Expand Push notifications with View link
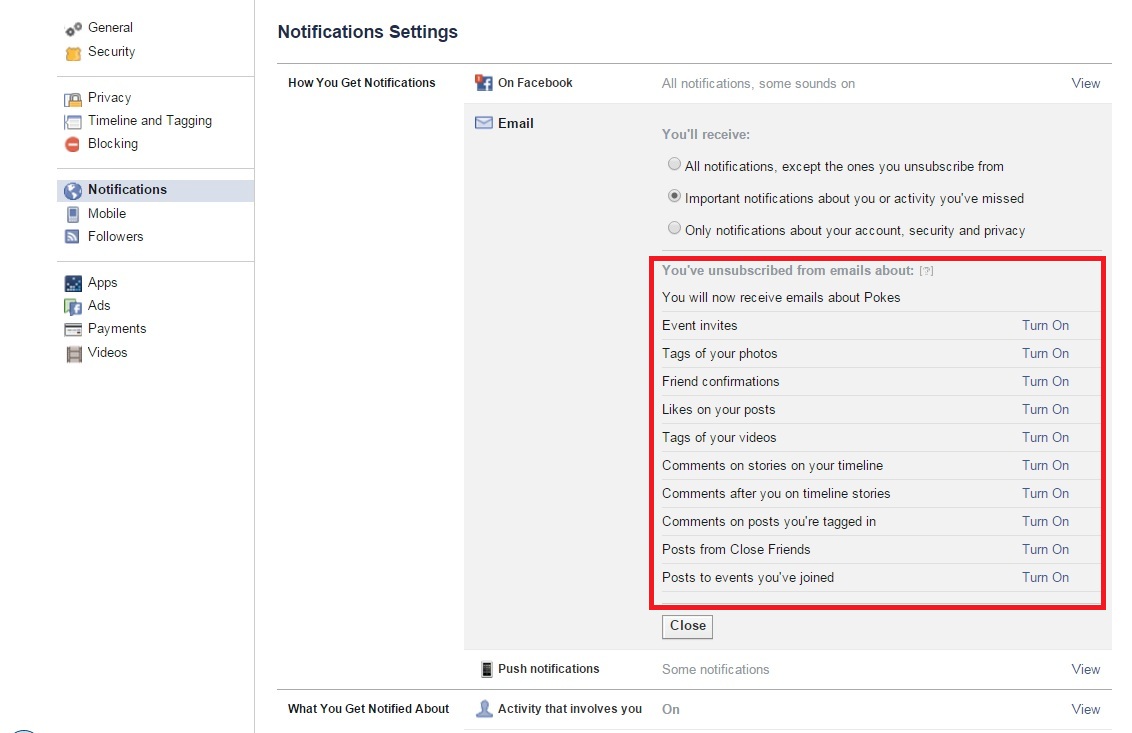 [1085, 670]
